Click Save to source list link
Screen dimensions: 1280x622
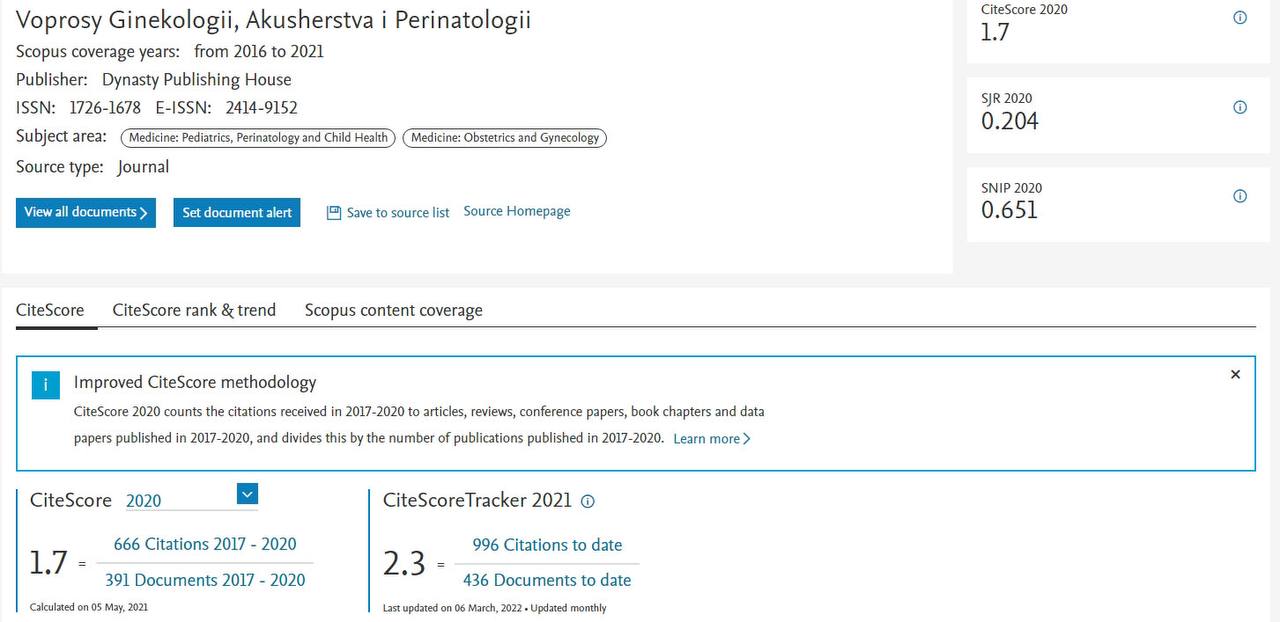coord(398,212)
